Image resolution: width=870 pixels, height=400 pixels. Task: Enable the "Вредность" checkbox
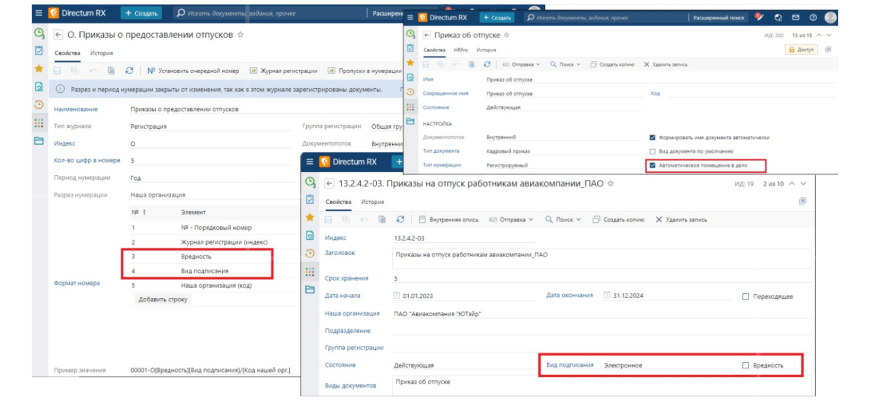(x=746, y=366)
